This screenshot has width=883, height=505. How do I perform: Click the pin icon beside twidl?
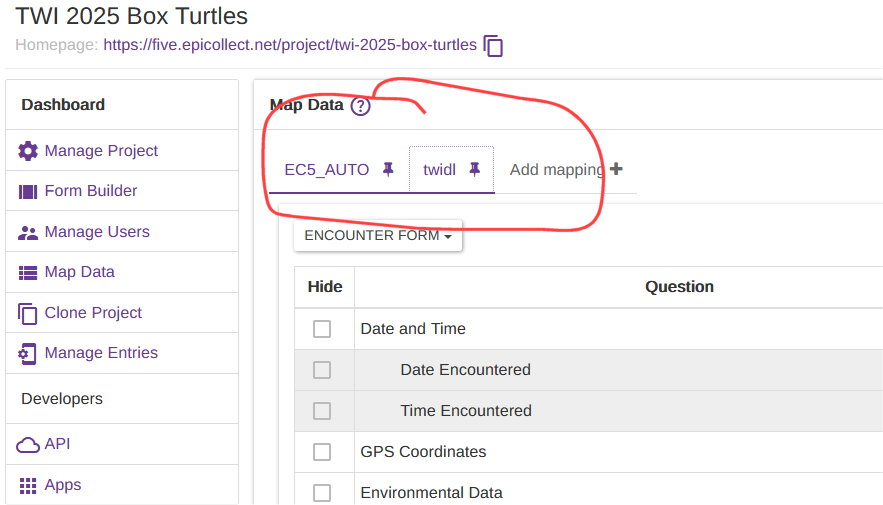tap(475, 169)
